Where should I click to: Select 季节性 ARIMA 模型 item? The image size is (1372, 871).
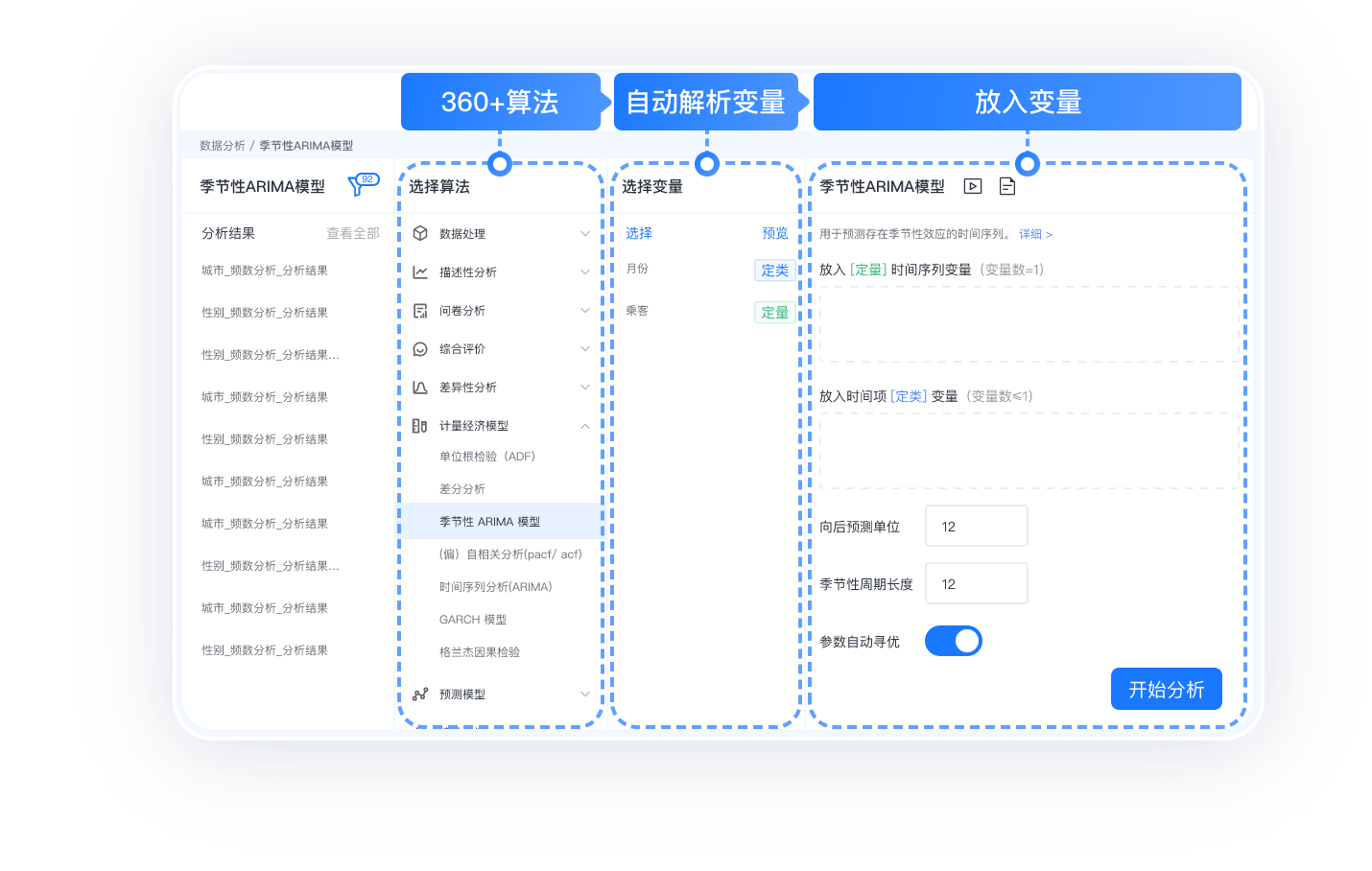501,521
